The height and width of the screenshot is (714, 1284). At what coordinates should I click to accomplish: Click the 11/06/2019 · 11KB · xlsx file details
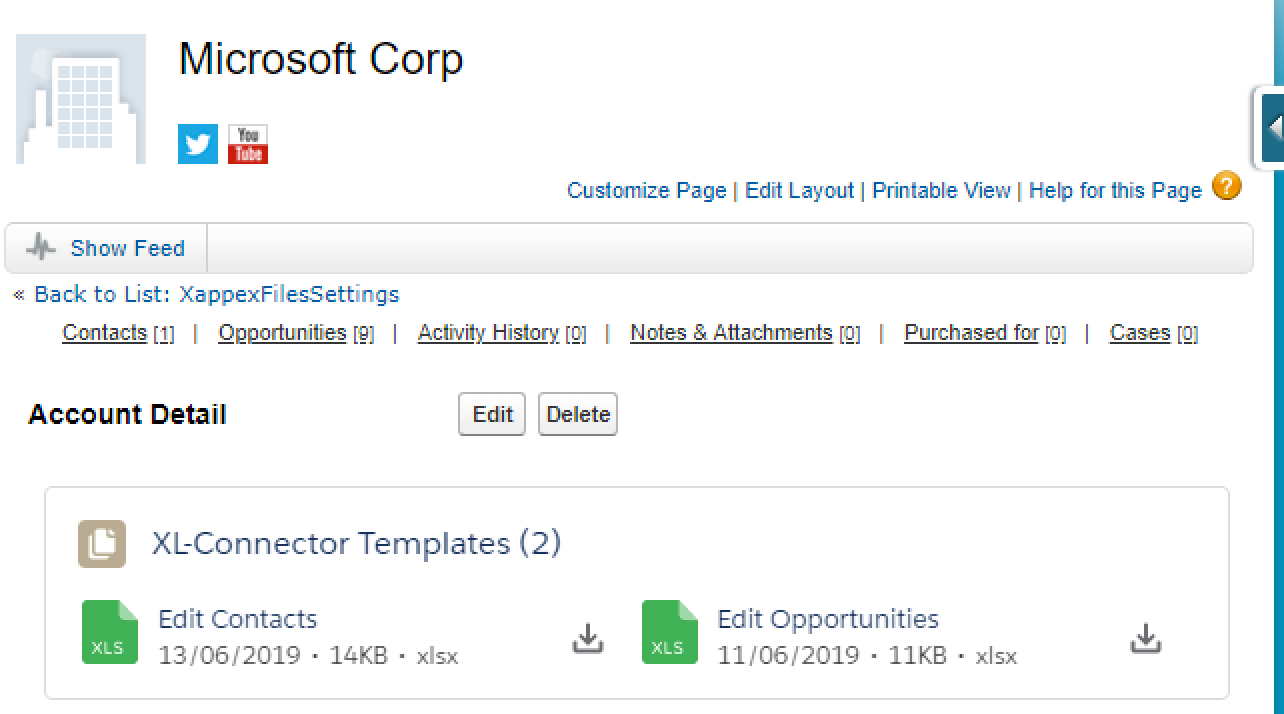click(x=867, y=656)
